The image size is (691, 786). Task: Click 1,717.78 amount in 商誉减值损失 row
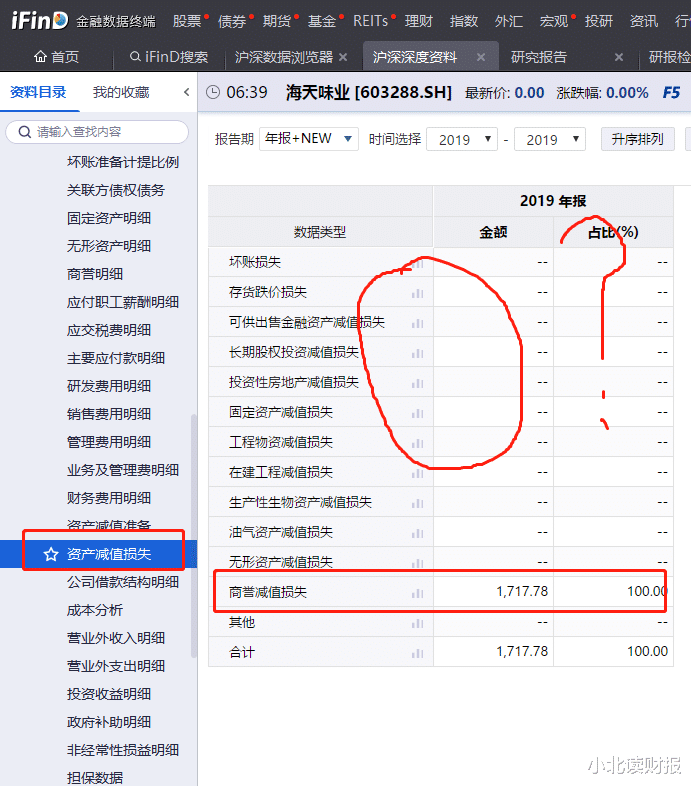522,592
